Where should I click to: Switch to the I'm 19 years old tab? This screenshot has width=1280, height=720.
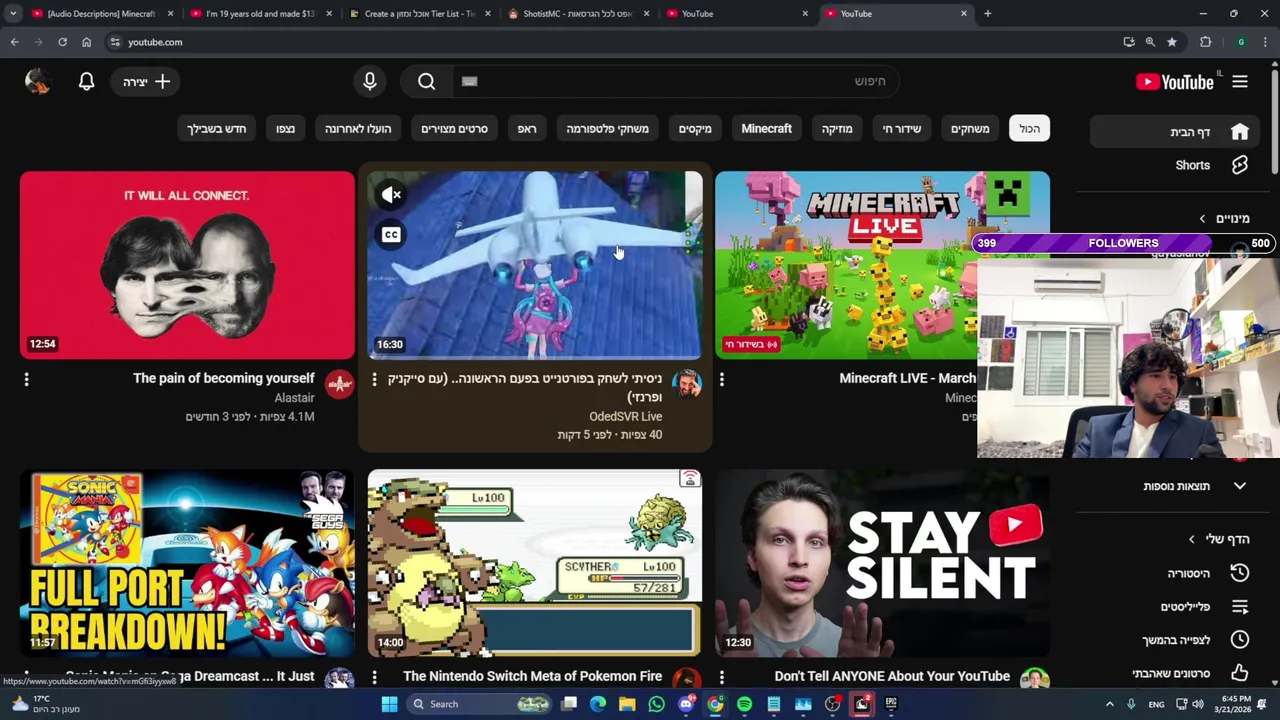pyautogui.click(x=260, y=14)
